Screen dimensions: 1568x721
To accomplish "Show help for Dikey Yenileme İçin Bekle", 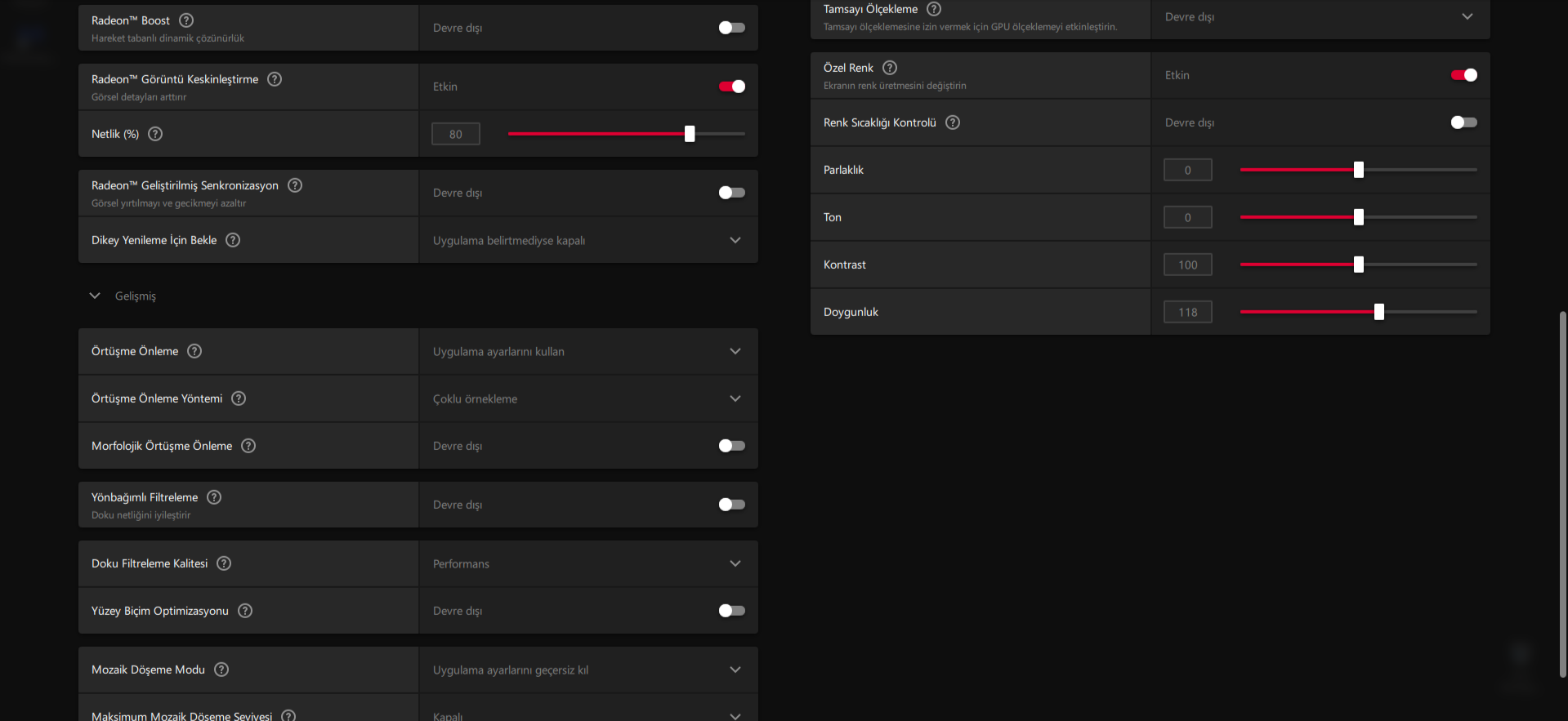I will [233, 240].
